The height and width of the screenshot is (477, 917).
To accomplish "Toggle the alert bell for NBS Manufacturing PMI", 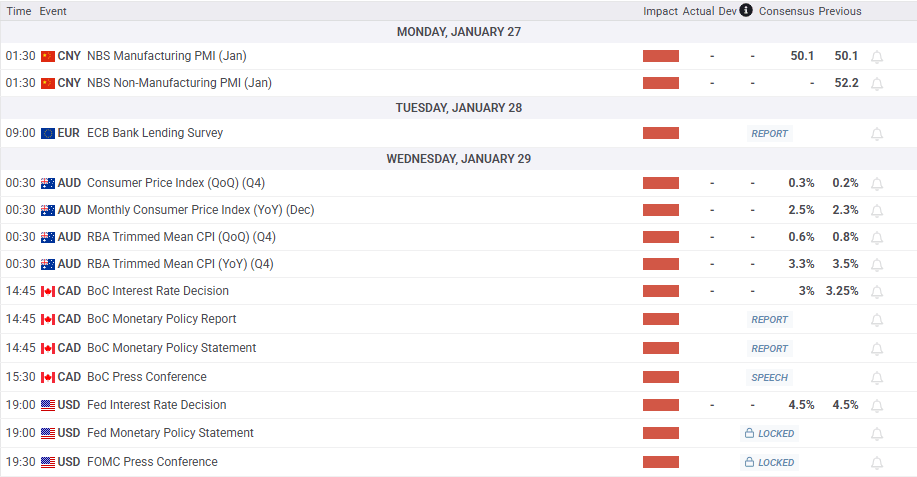I will [x=877, y=57].
